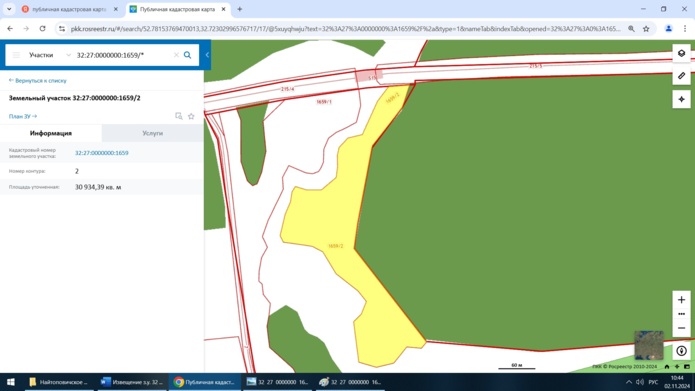The image size is (695, 391).
Task: Switch to first browser tab публичная кадастровая карта
Action: pyautogui.click(x=69, y=9)
